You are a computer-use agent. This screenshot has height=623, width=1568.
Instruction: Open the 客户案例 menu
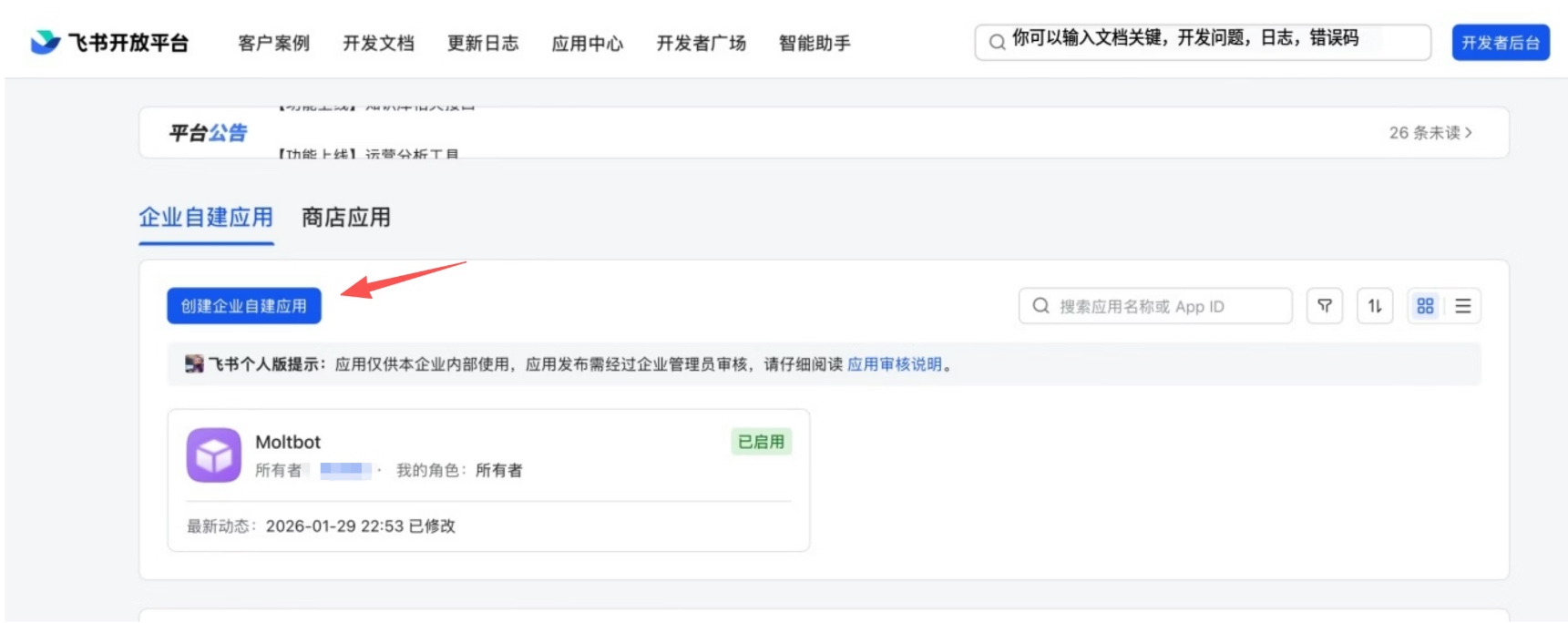point(274,43)
